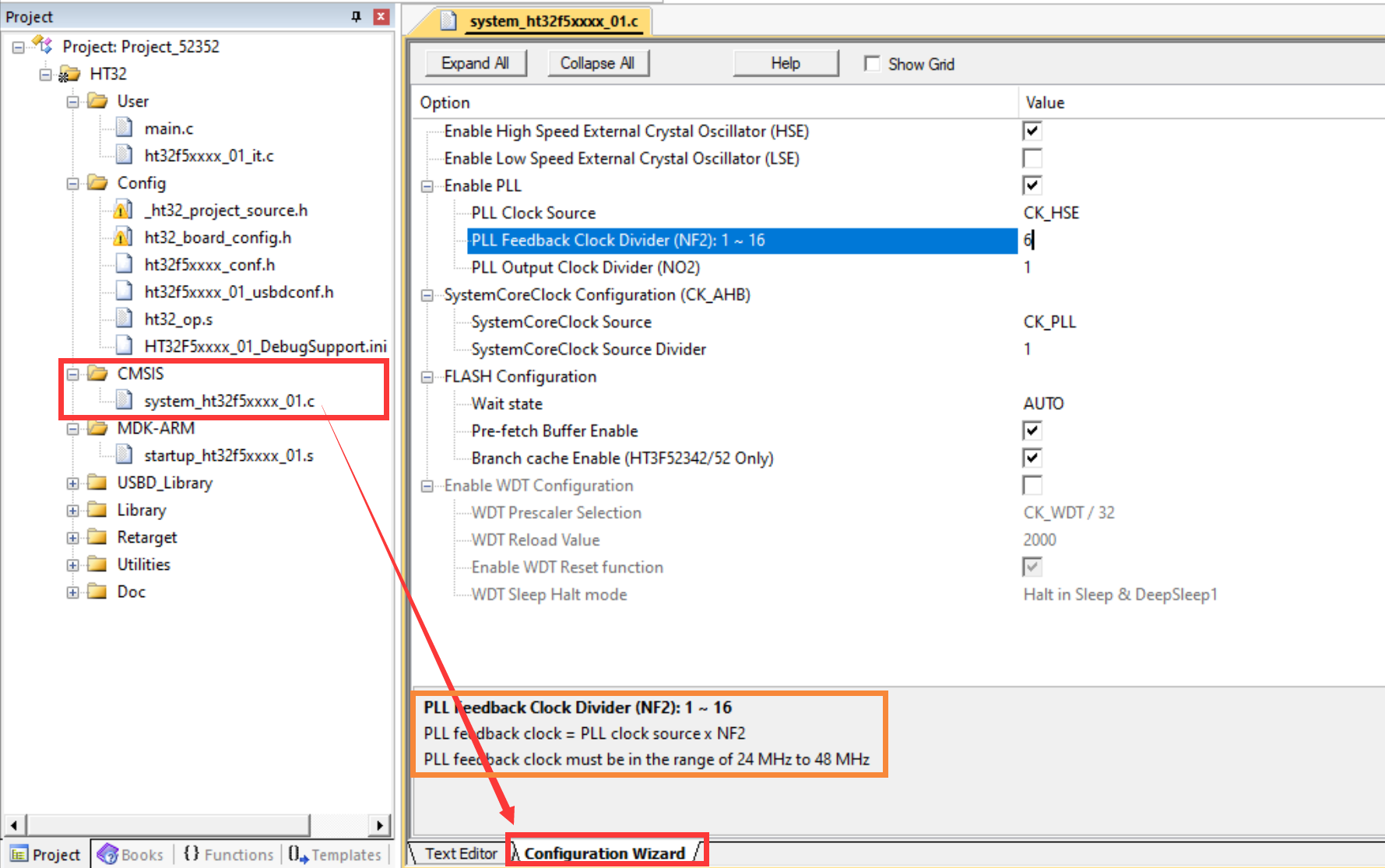Open the Functions tab in bottom panel

230,854
